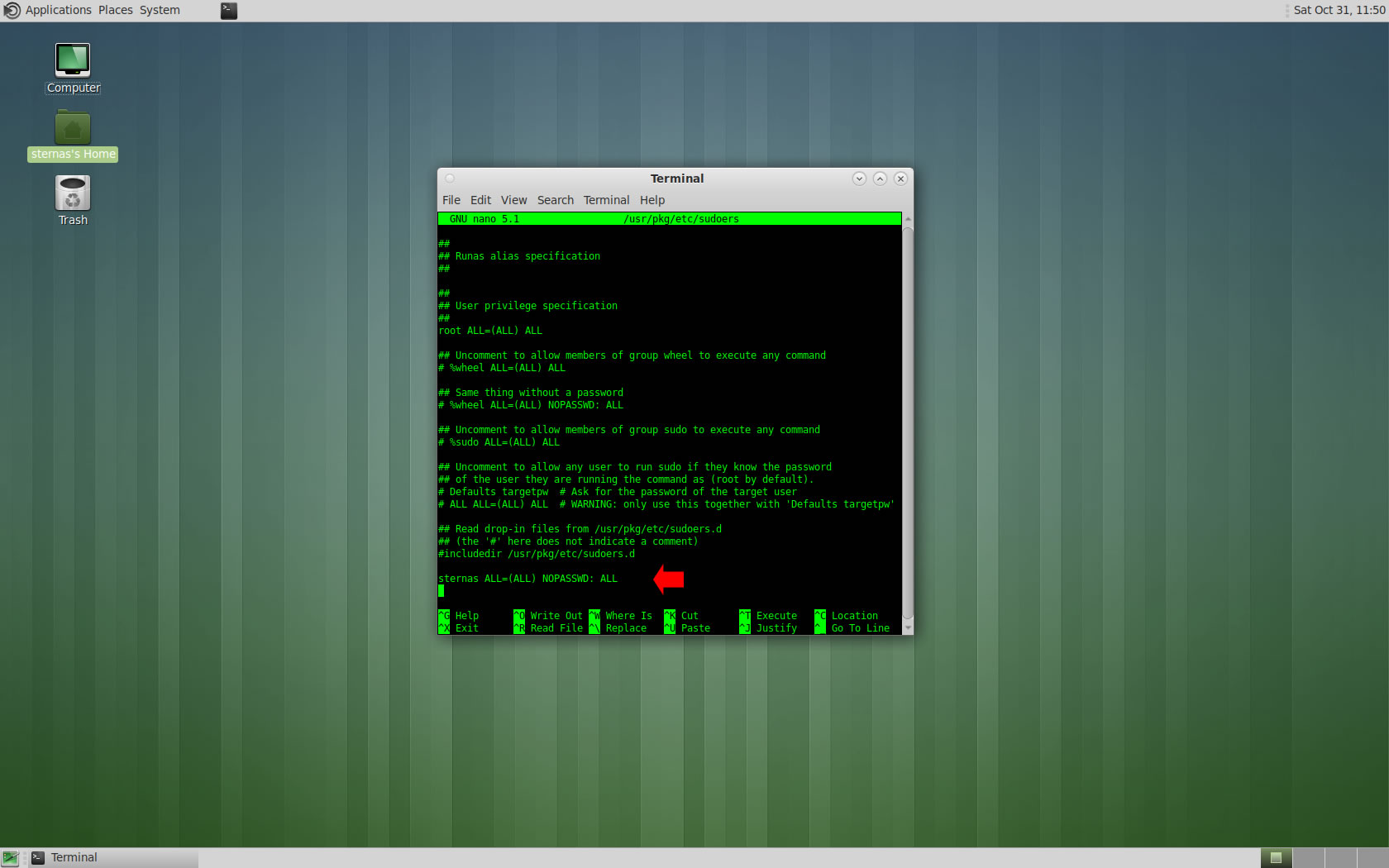Click the '# %wheel ALL=(ALL) NOPASSWD: ALL' line
Viewport: 1389px width, 868px height.
[531, 405]
